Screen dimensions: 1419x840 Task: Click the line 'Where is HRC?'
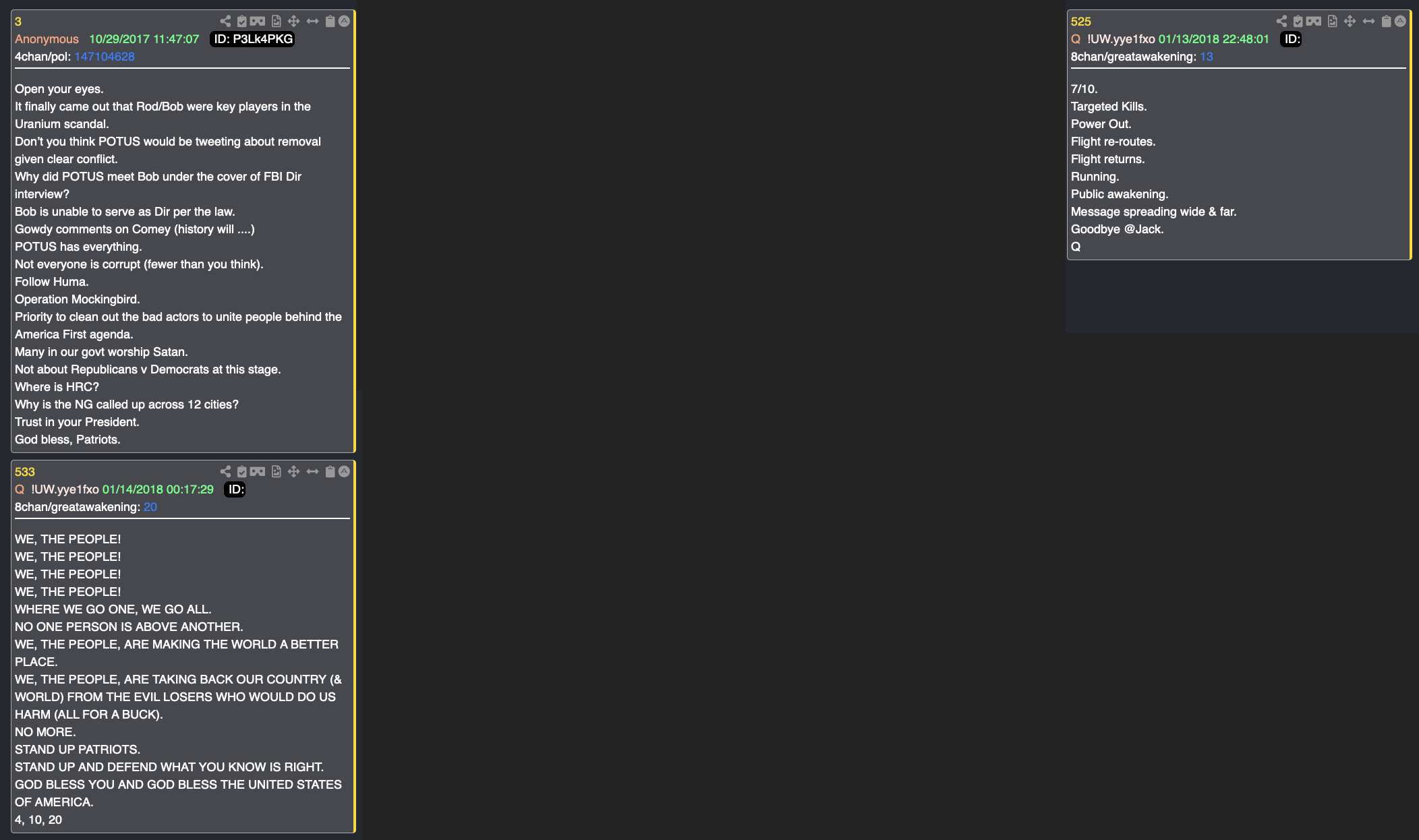pos(57,387)
